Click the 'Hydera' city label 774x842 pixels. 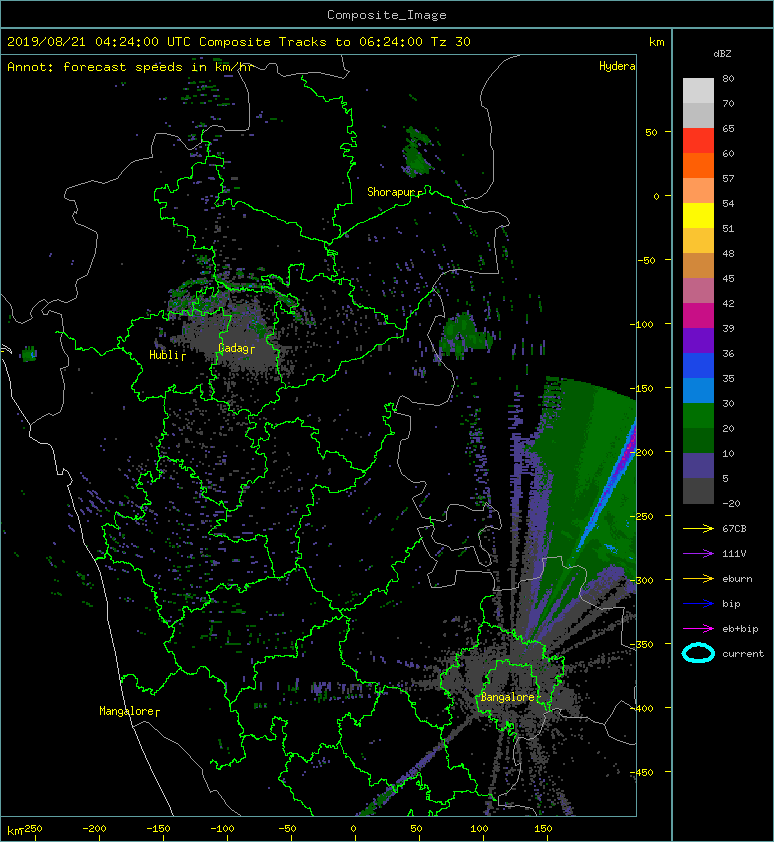pyautogui.click(x=617, y=66)
